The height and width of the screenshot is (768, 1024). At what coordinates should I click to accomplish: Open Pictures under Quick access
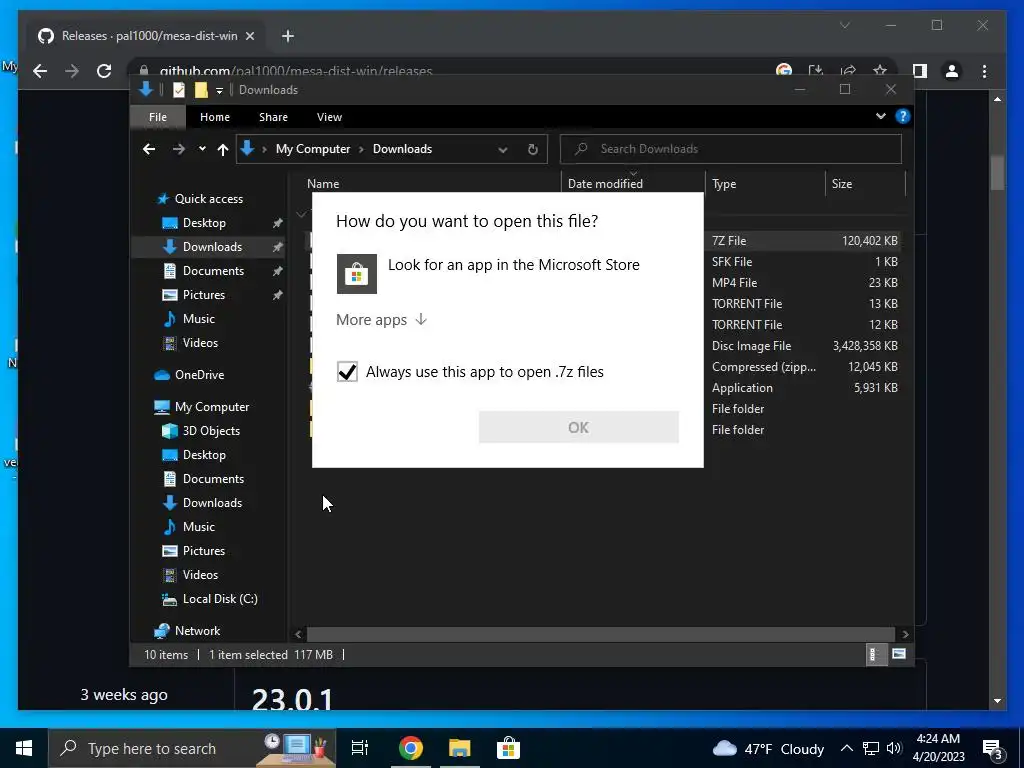[x=204, y=295]
